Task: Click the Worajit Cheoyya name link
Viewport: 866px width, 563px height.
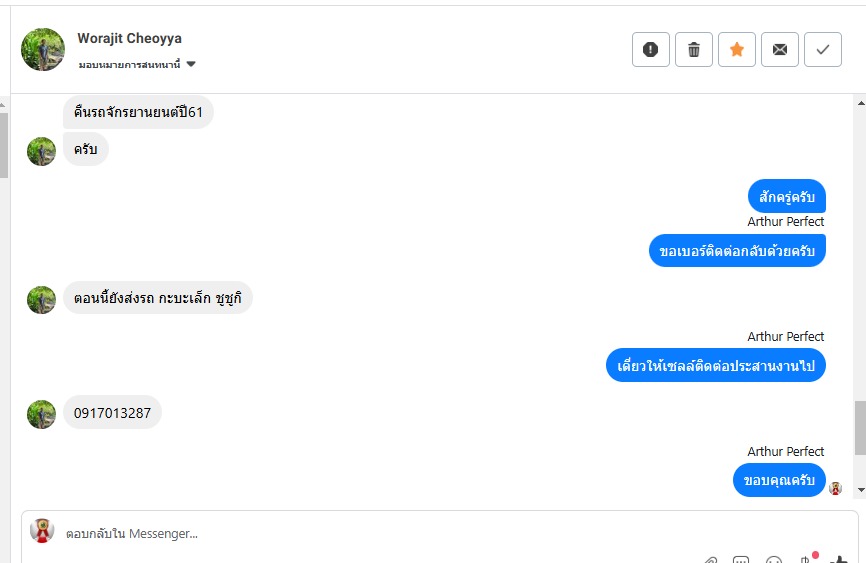Action: coord(129,38)
